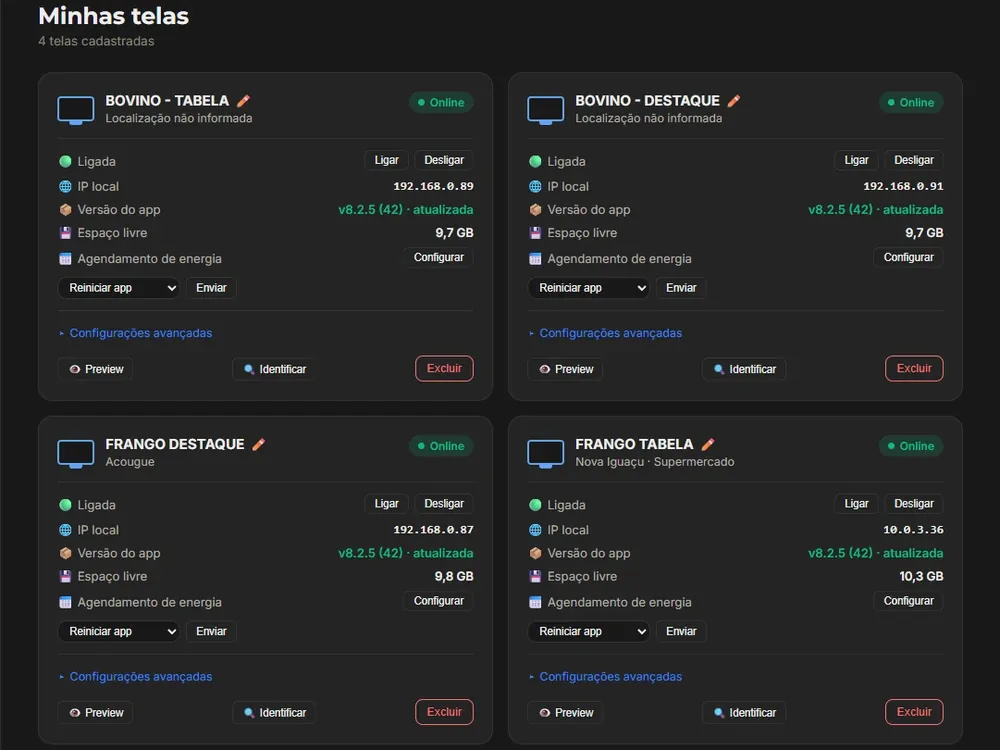Open Reiniciar app dropdown for BOVINO - TABELA
The width and height of the screenshot is (1000, 750).
click(x=119, y=288)
